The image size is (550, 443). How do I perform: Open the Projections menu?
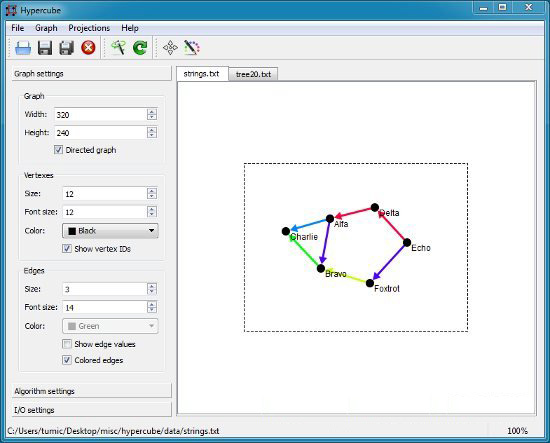89,28
